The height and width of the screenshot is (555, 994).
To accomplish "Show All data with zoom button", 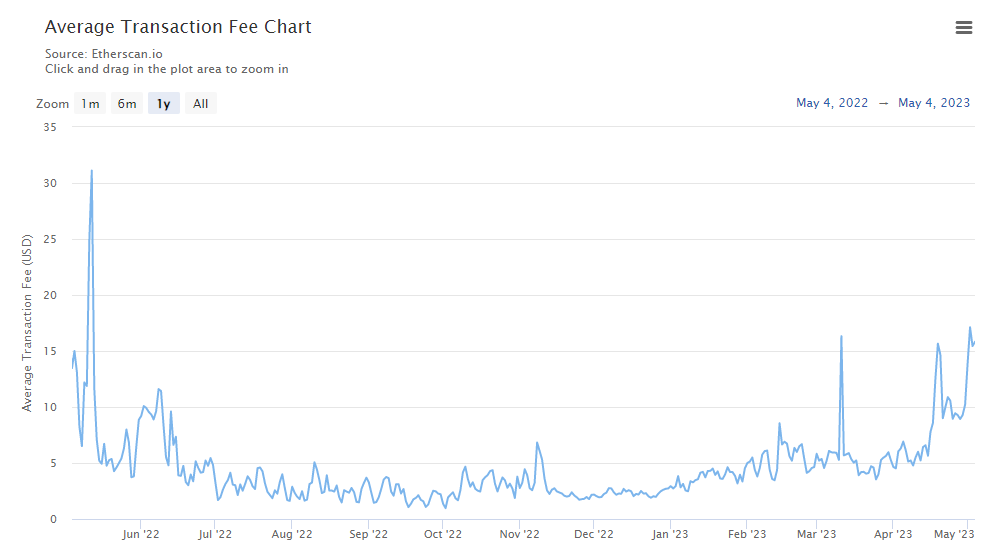I will click(x=201, y=104).
